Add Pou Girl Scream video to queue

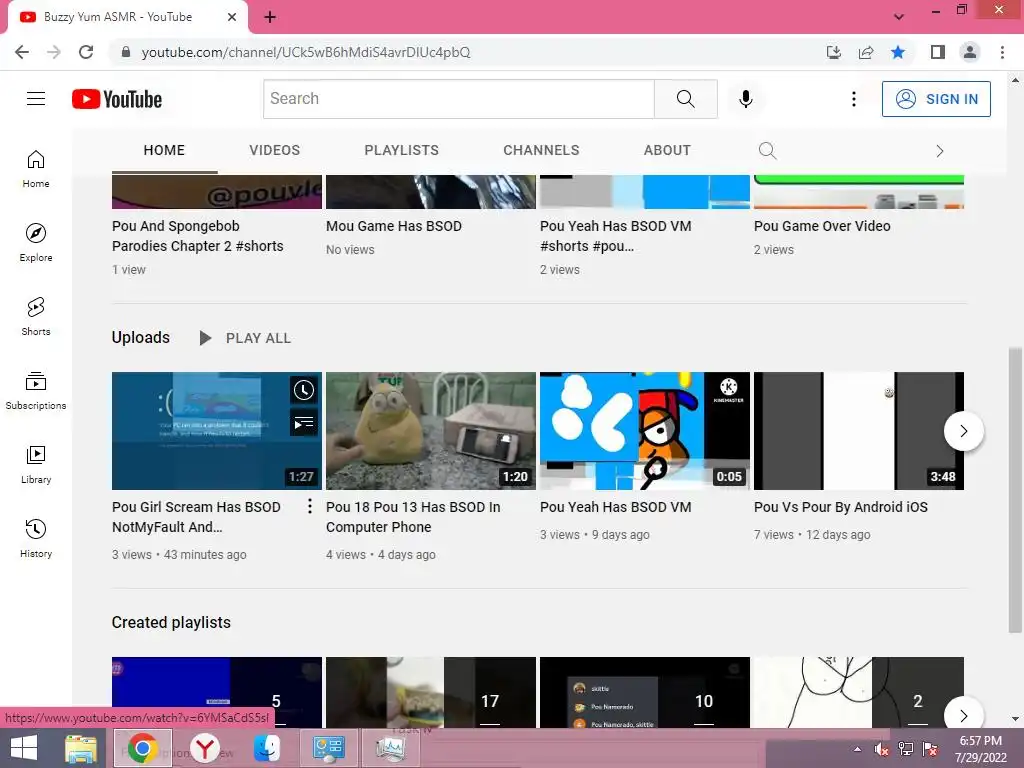[x=304, y=423]
